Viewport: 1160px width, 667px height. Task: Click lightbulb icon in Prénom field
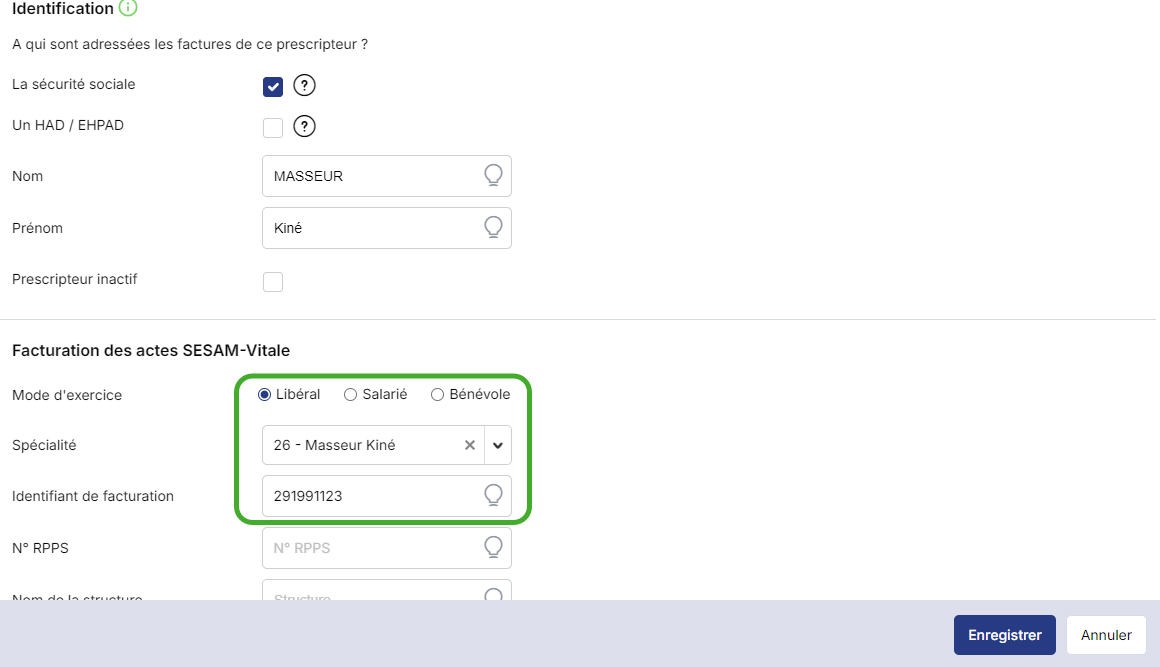493,228
